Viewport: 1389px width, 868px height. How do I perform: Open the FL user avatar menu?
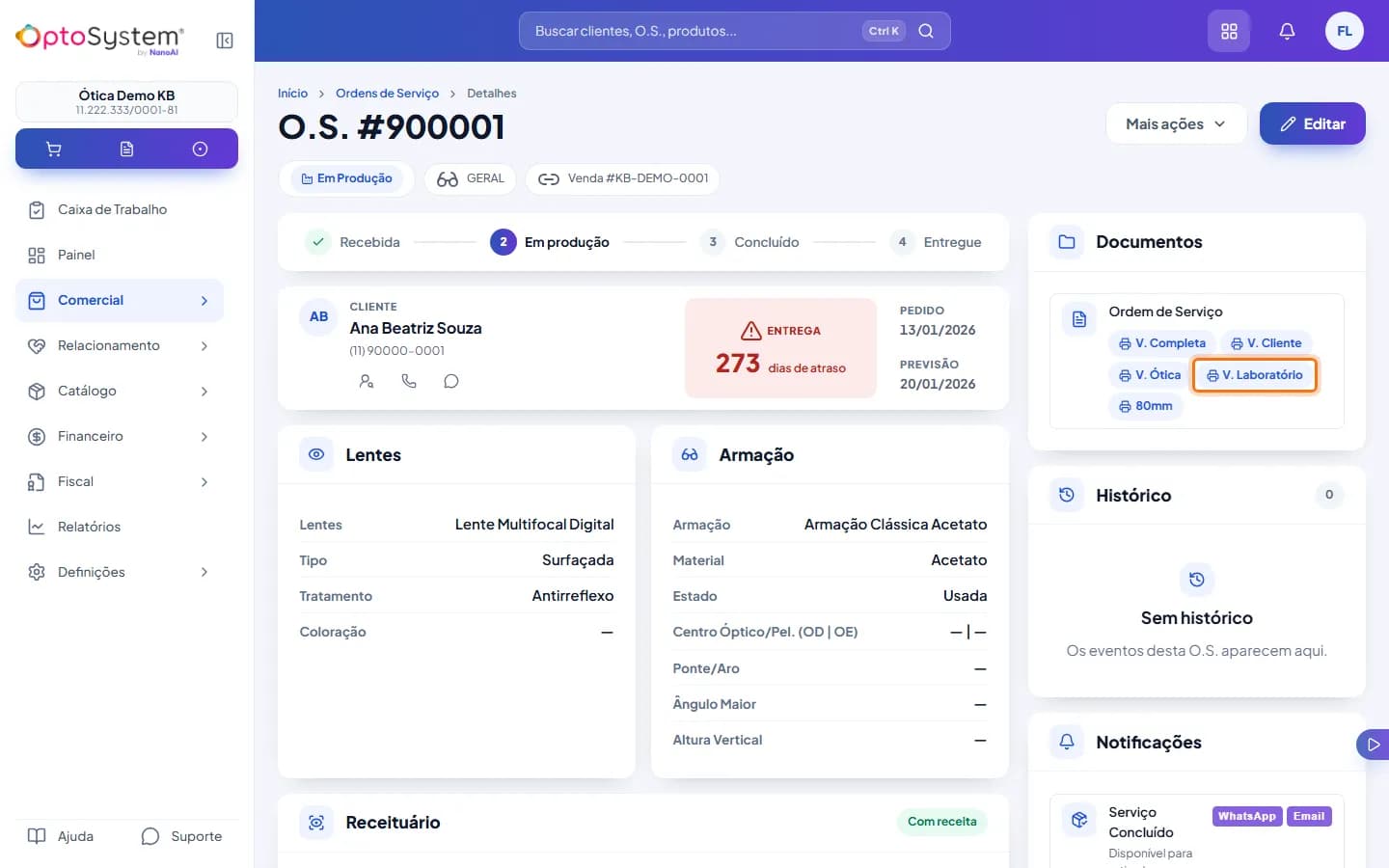[x=1345, y=31]
